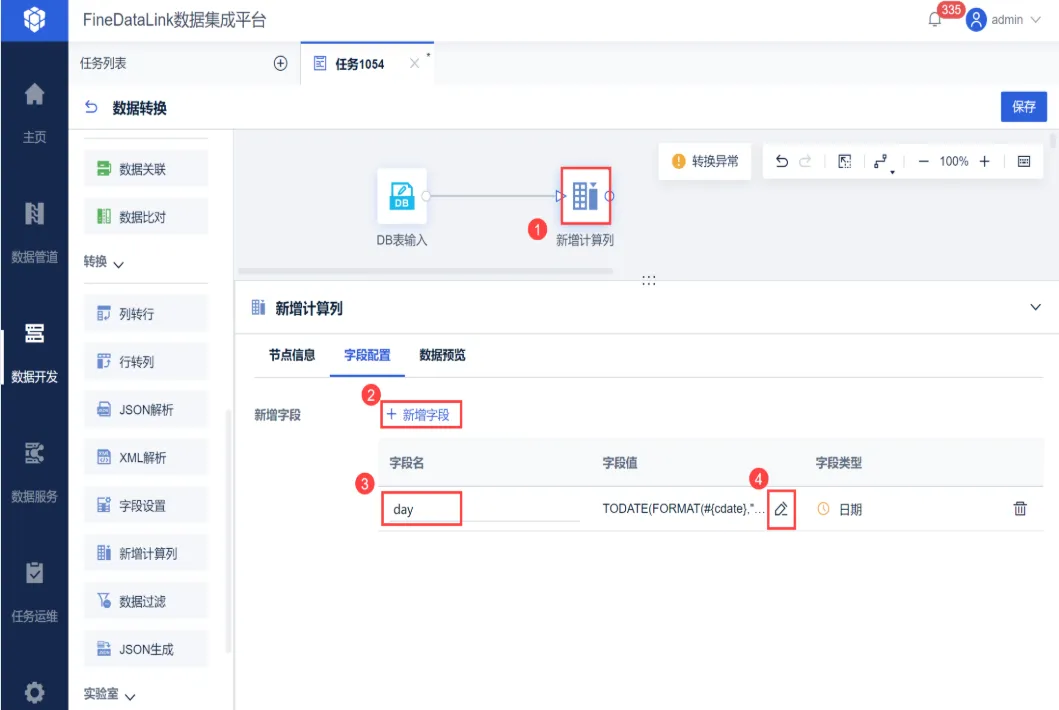Collapse the 转换 operator group

point(104,262)
